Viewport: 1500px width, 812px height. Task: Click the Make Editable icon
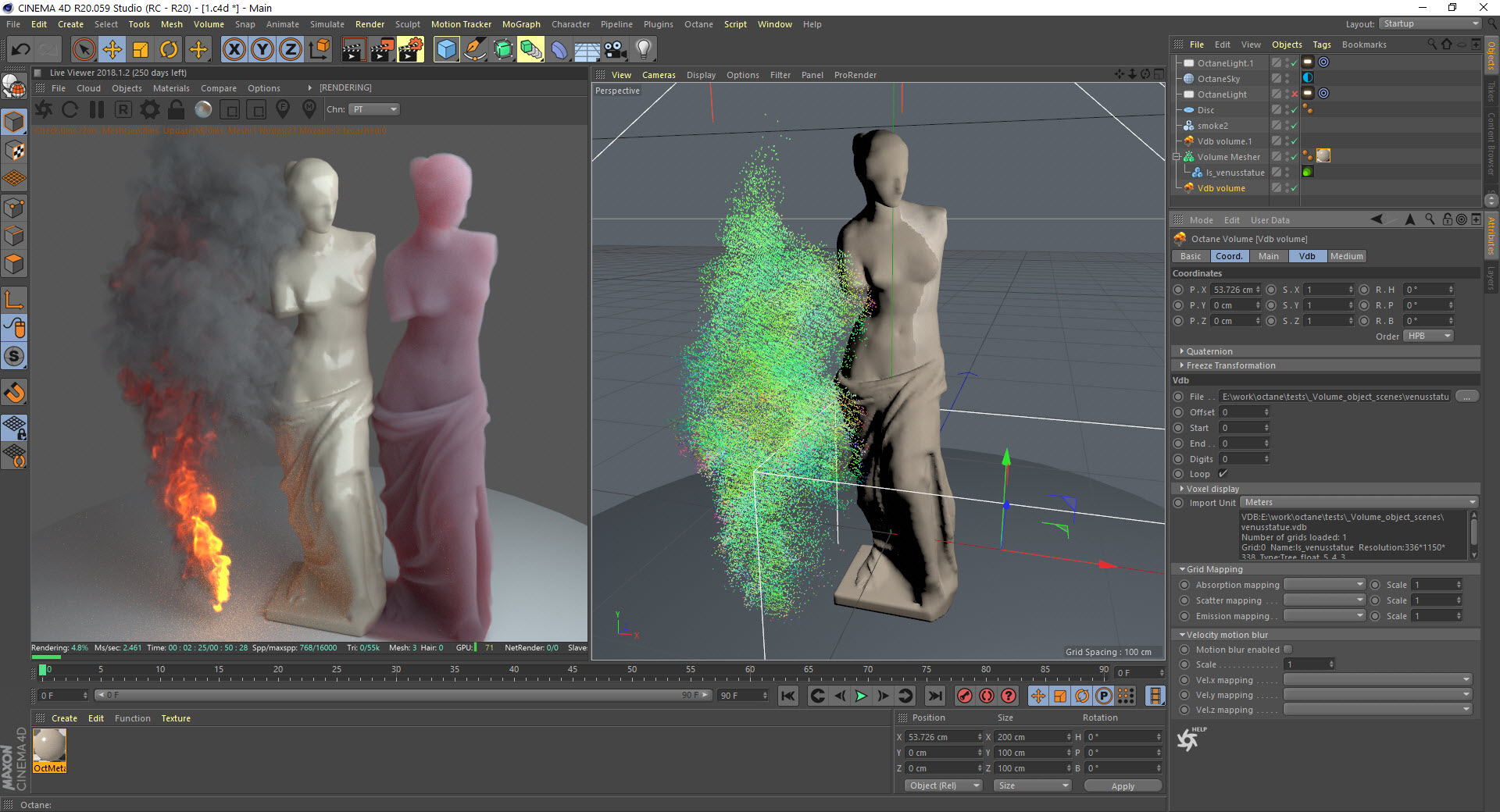click(14, 86)
